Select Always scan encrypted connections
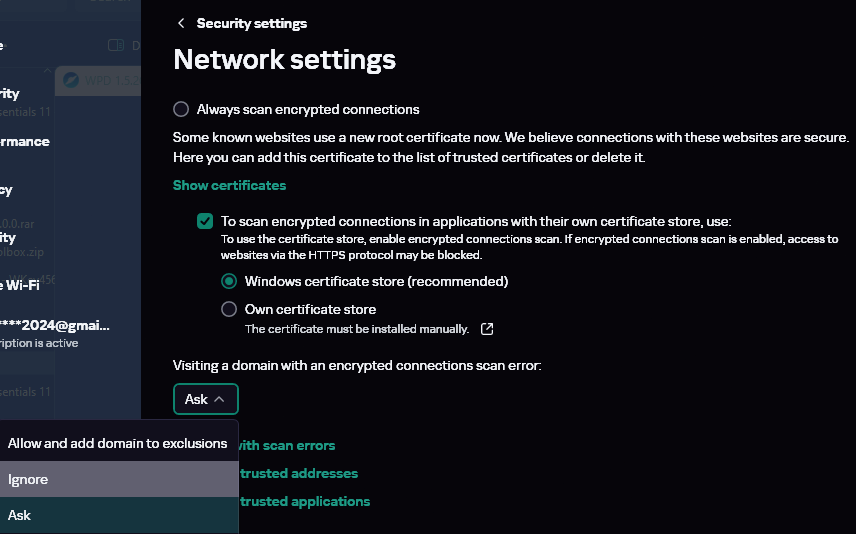The height and width of the screenshot is (534, 856). 181,109
